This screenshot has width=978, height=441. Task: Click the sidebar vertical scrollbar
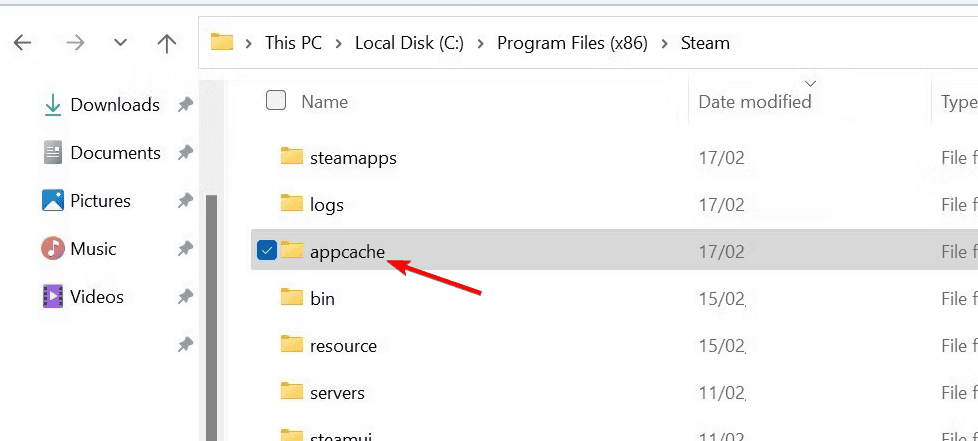[211, 317]
